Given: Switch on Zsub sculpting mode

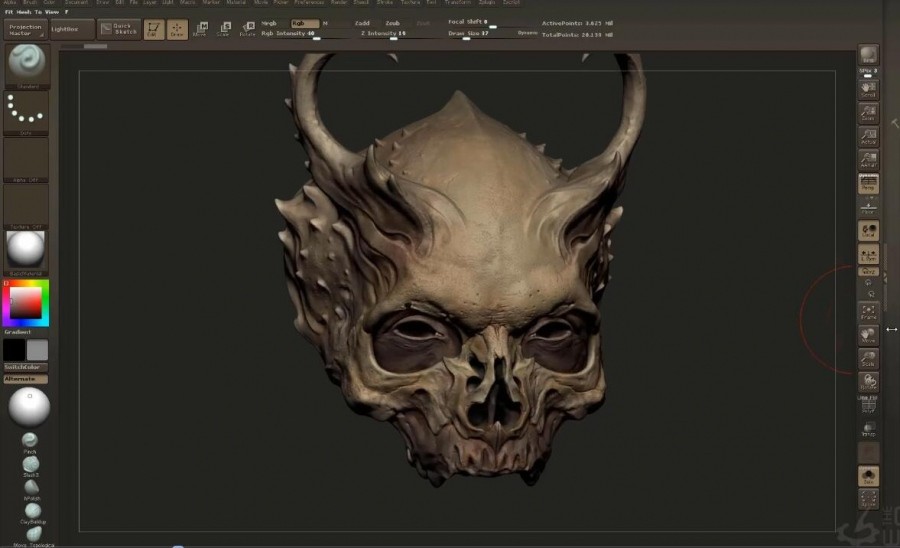Looking at the screenshot, I should click(x=393, y=24).
